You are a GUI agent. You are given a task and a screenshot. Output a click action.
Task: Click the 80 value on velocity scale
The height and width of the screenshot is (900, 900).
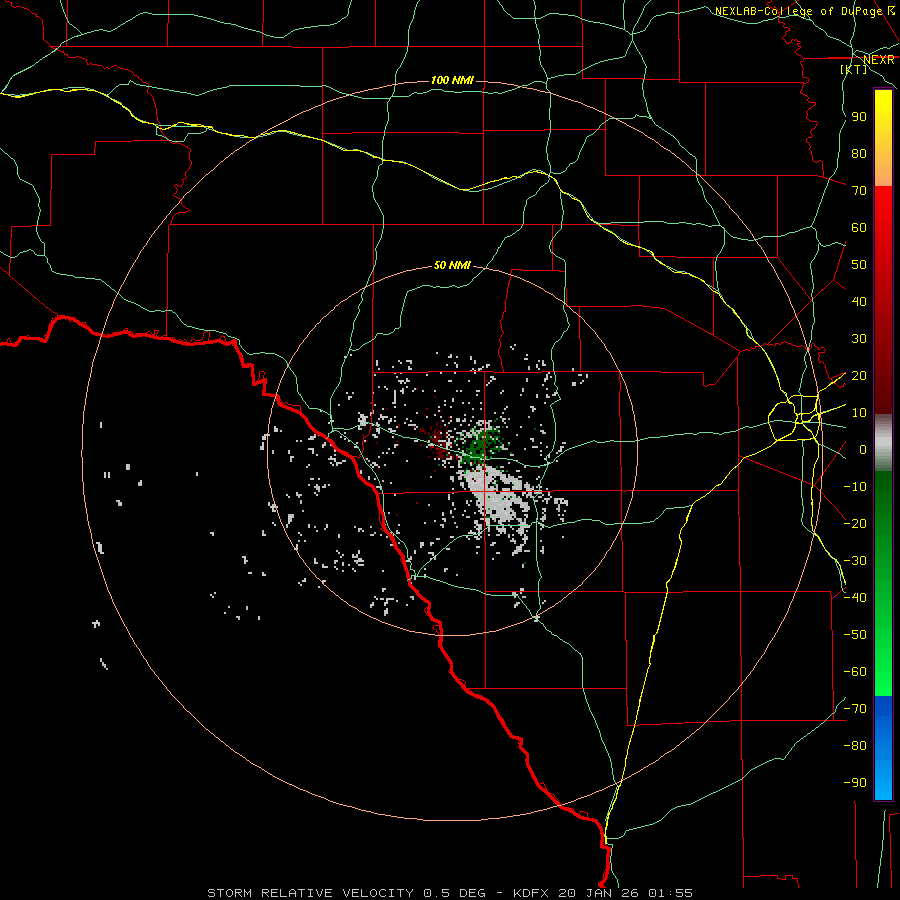pos(859,153)
